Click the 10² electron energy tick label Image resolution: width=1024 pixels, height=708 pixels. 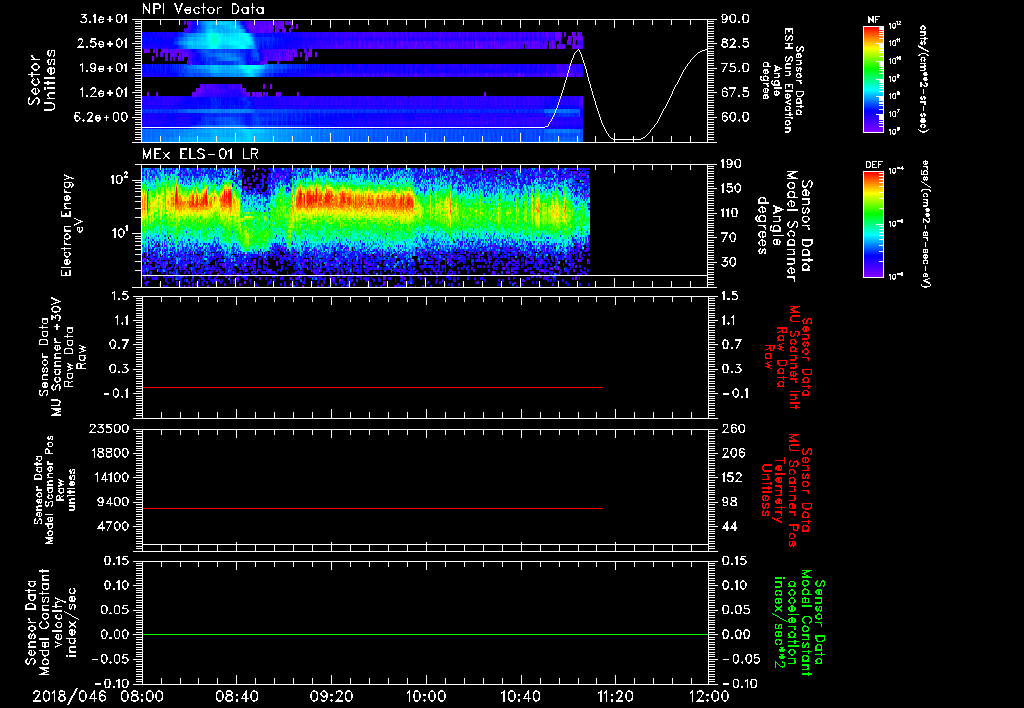click(121, 178)
